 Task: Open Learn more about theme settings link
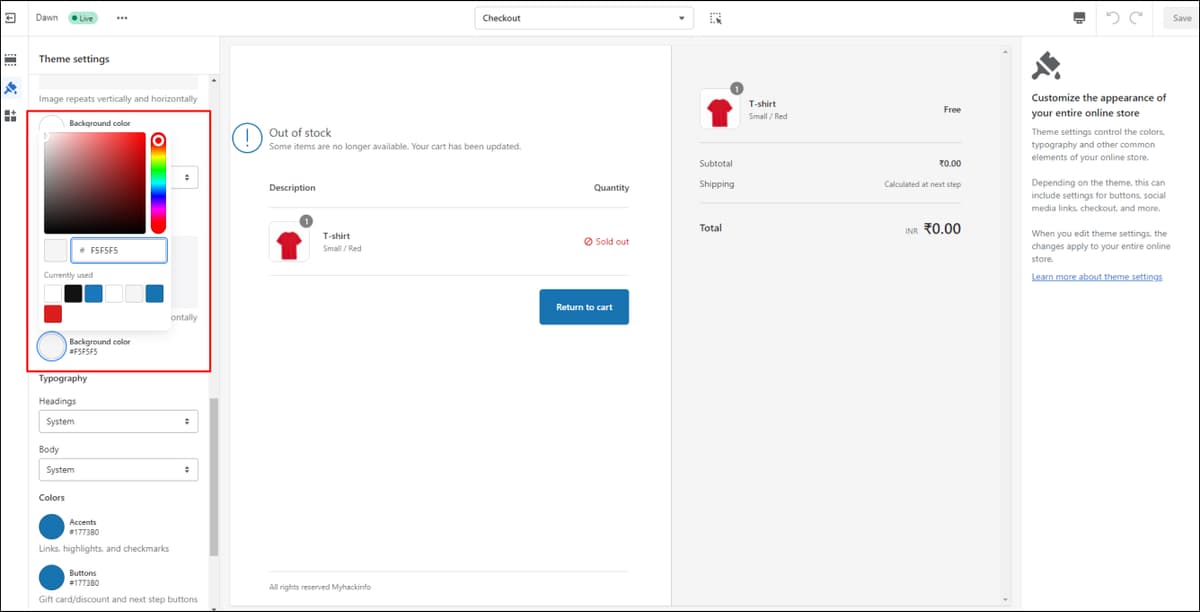pyautogui.click(x=1097, y=276)
